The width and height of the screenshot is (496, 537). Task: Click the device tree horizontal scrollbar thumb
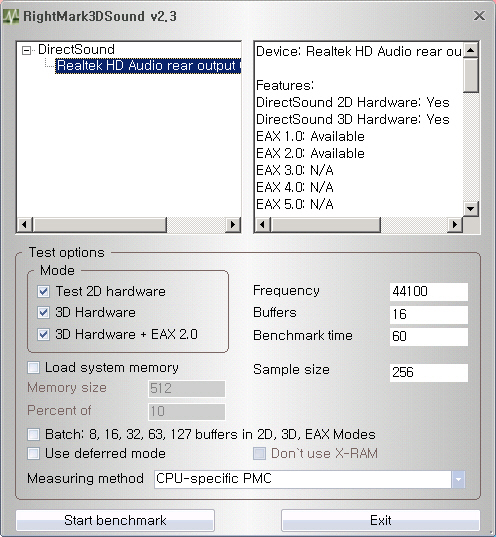pos(99,225)
